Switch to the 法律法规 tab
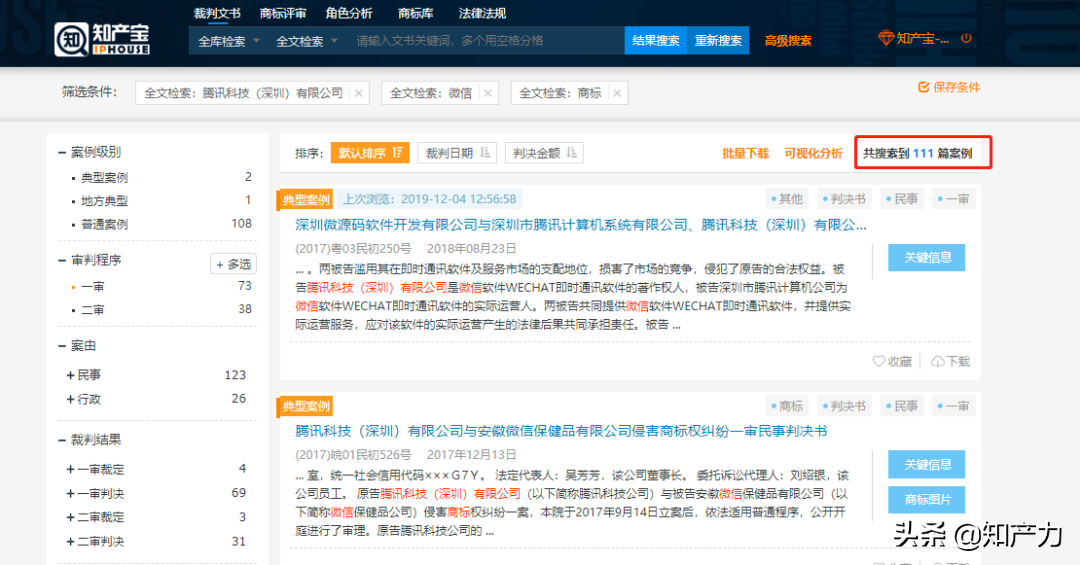This screenshot has width=1080, height=565. point(482,13)
